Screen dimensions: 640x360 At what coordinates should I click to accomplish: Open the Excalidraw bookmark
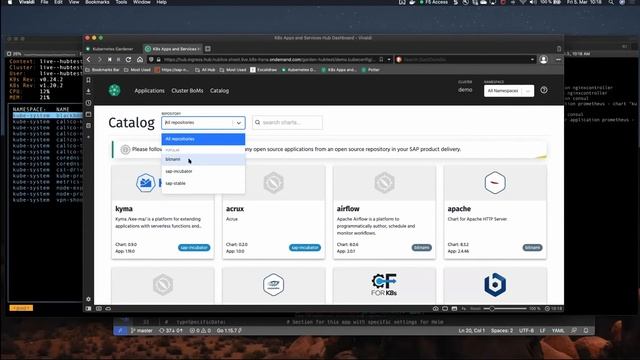264,70
